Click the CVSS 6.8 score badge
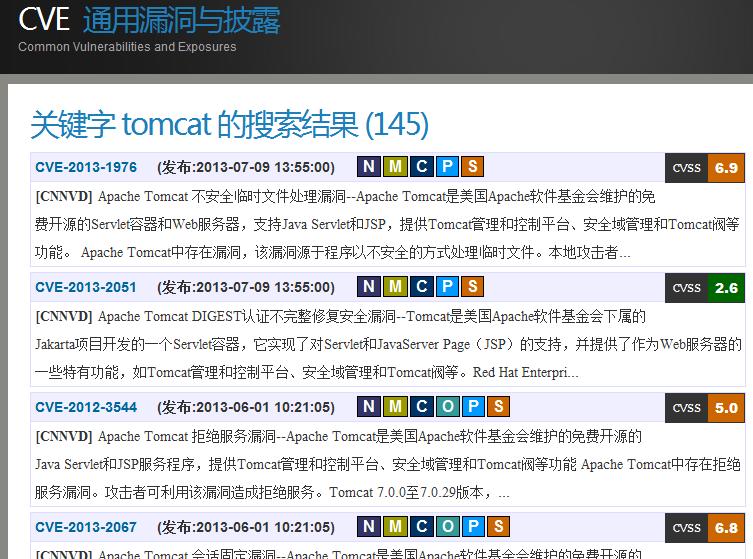Image resolution: width=753 pixels, height=559 pixels. coord(705,528)
